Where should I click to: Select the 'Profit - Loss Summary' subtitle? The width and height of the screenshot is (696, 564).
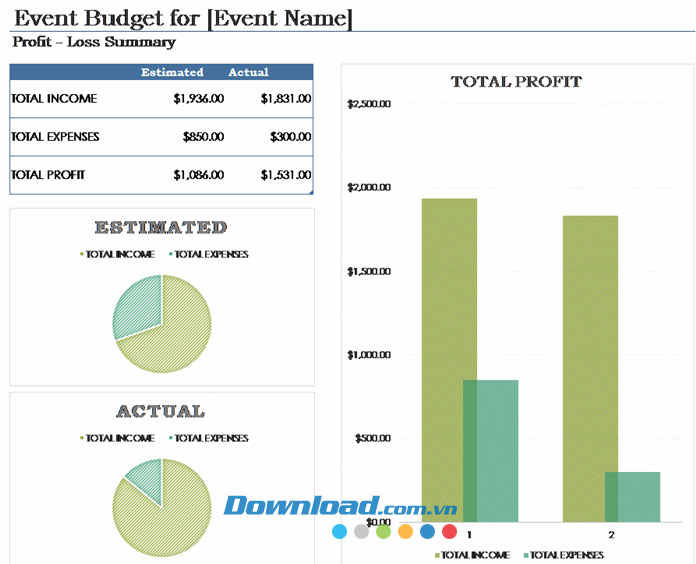coord(94,42)
